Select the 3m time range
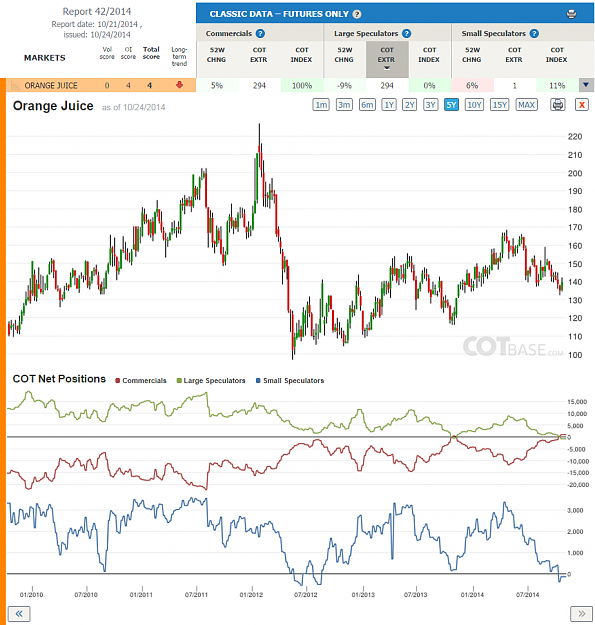Viewport: 595px width, 625px height. click(344, 105)
